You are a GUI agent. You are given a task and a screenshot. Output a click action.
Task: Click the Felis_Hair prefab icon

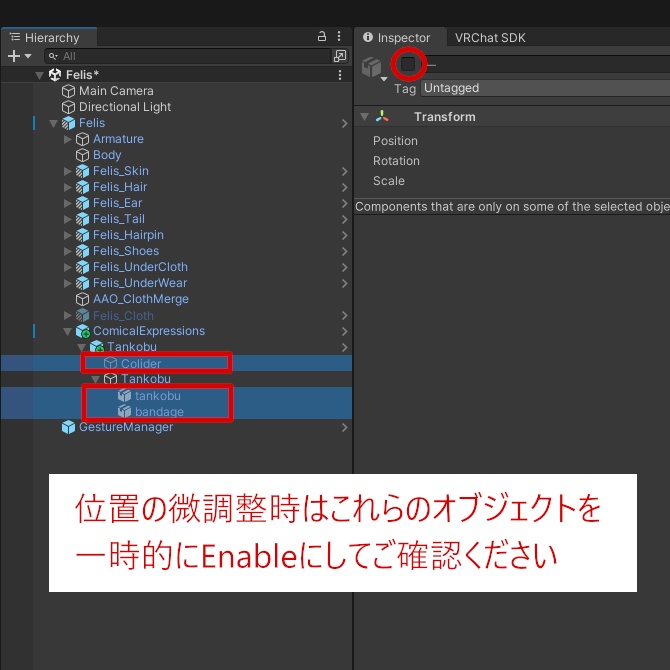pyautogui.click(x=82, y=187)
